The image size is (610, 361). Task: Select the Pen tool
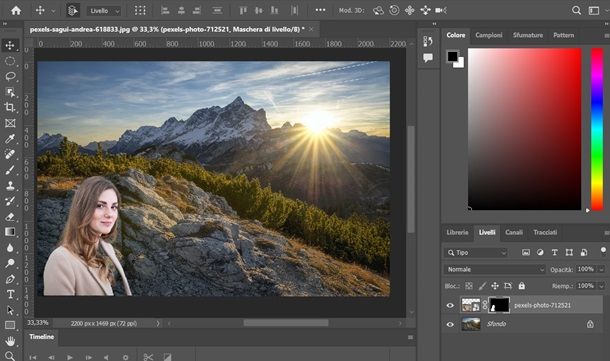10,279
